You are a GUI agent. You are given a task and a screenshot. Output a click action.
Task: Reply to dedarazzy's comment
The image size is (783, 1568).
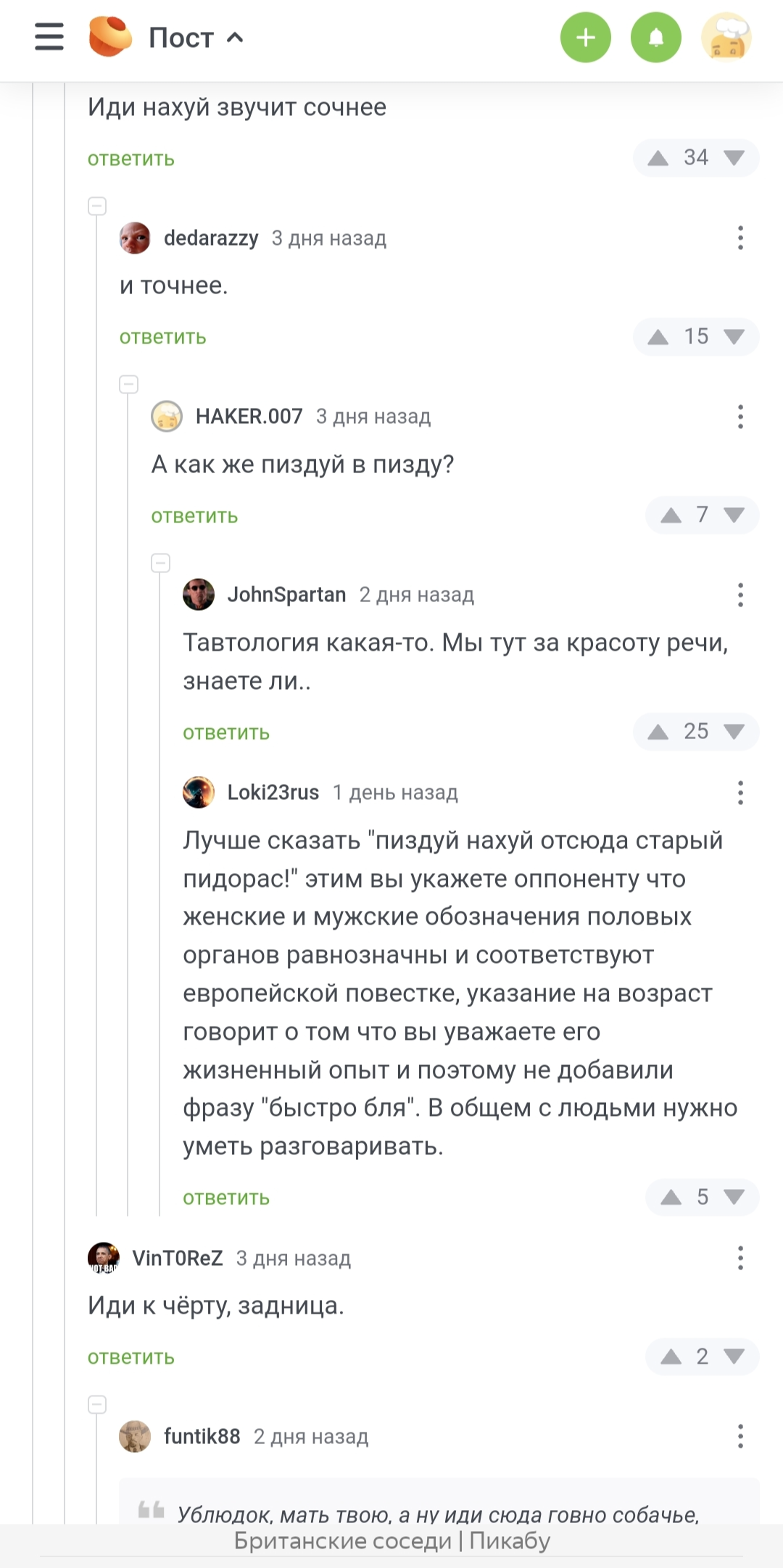click(x=163, y=337)
